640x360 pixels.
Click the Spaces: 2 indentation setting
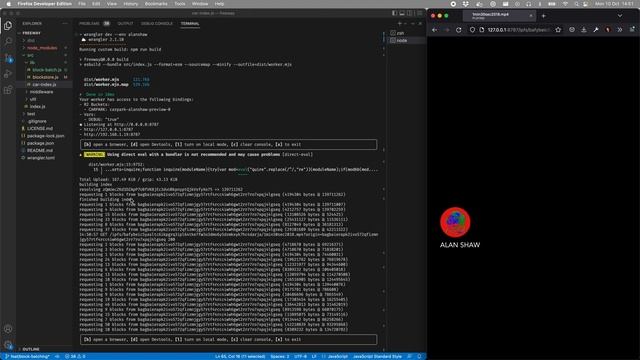280,356
